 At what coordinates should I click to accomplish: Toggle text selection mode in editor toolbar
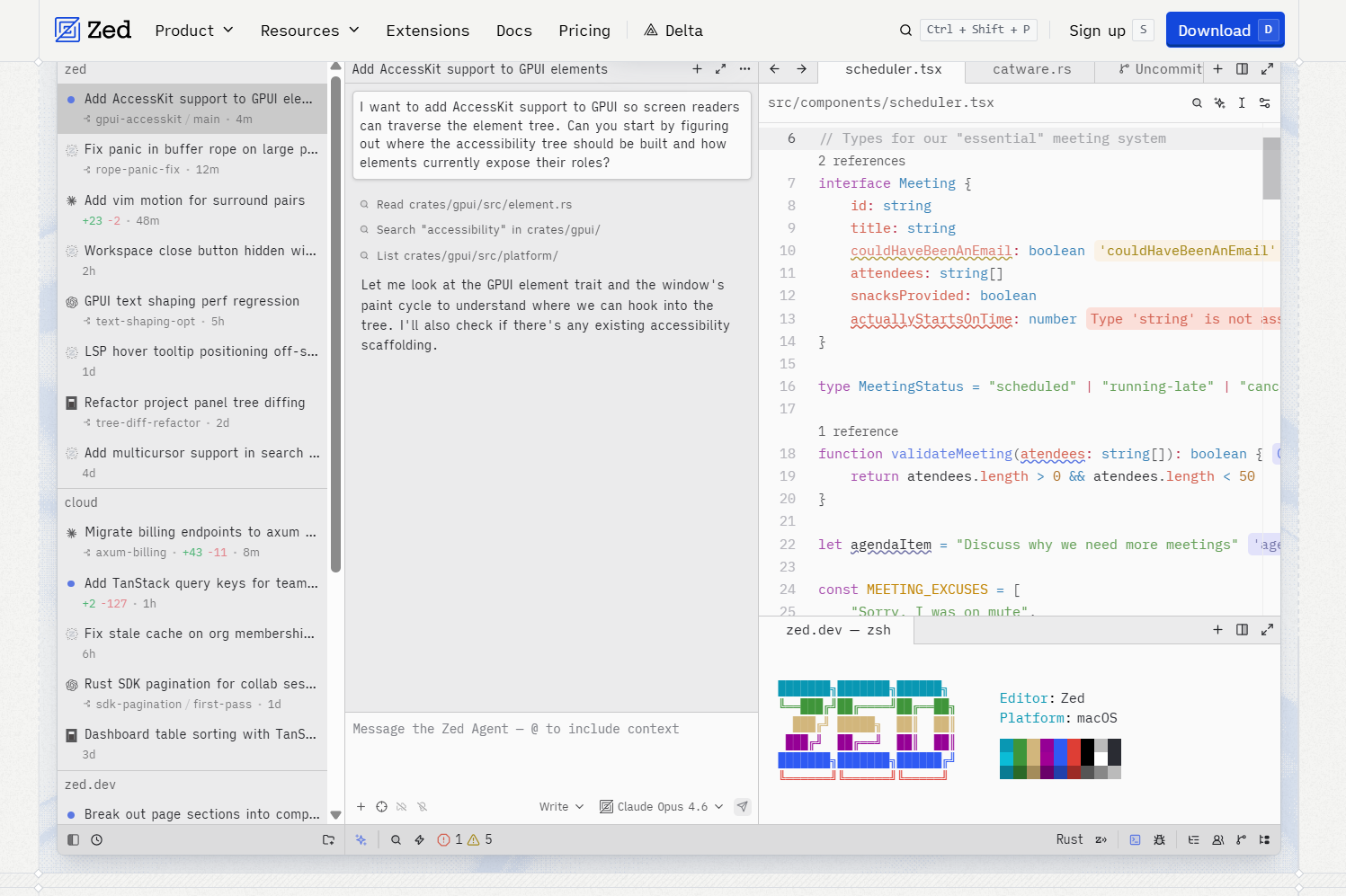pos(1242,103)
